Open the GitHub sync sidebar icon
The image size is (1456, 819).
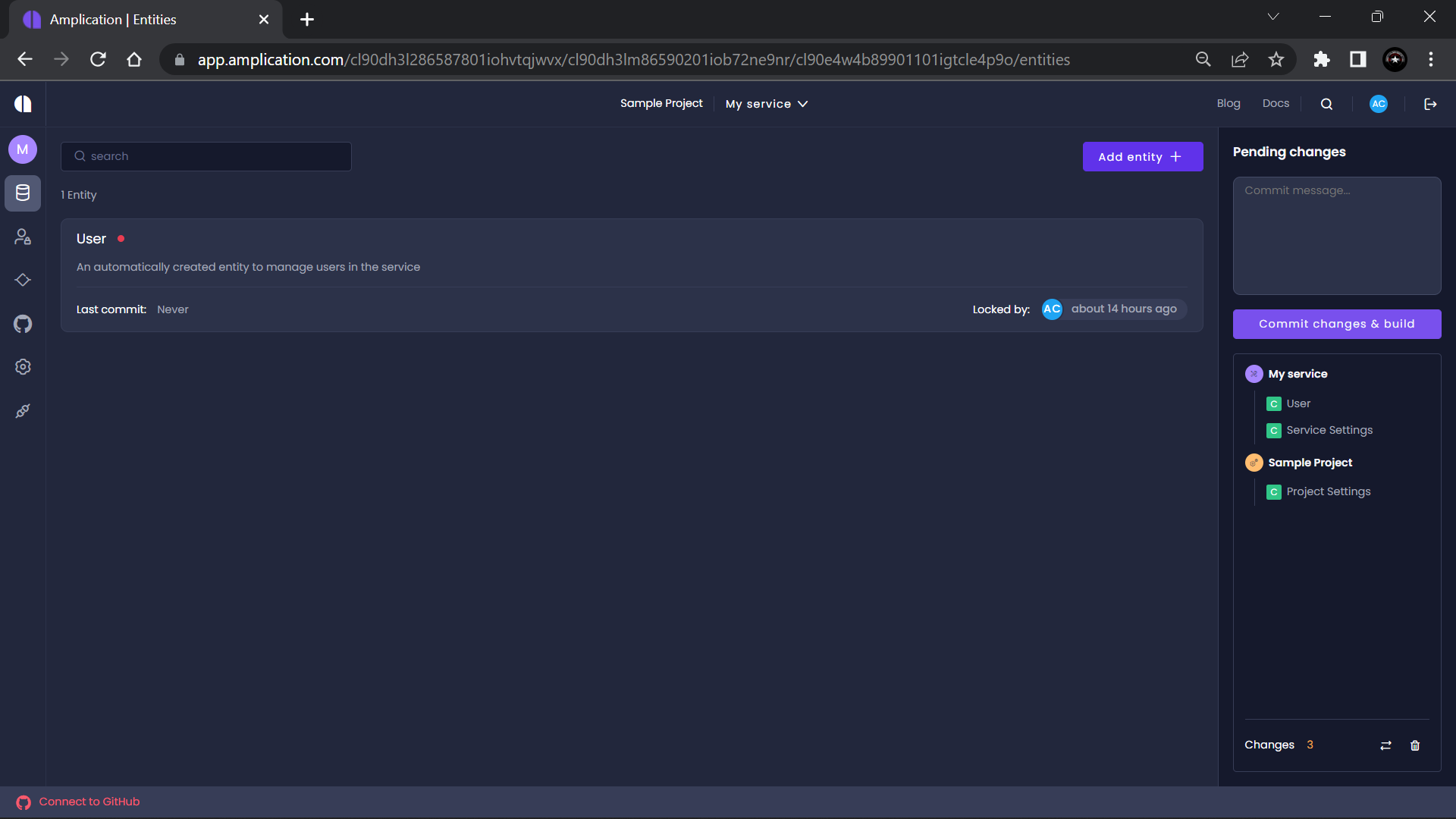coord(23,324)
